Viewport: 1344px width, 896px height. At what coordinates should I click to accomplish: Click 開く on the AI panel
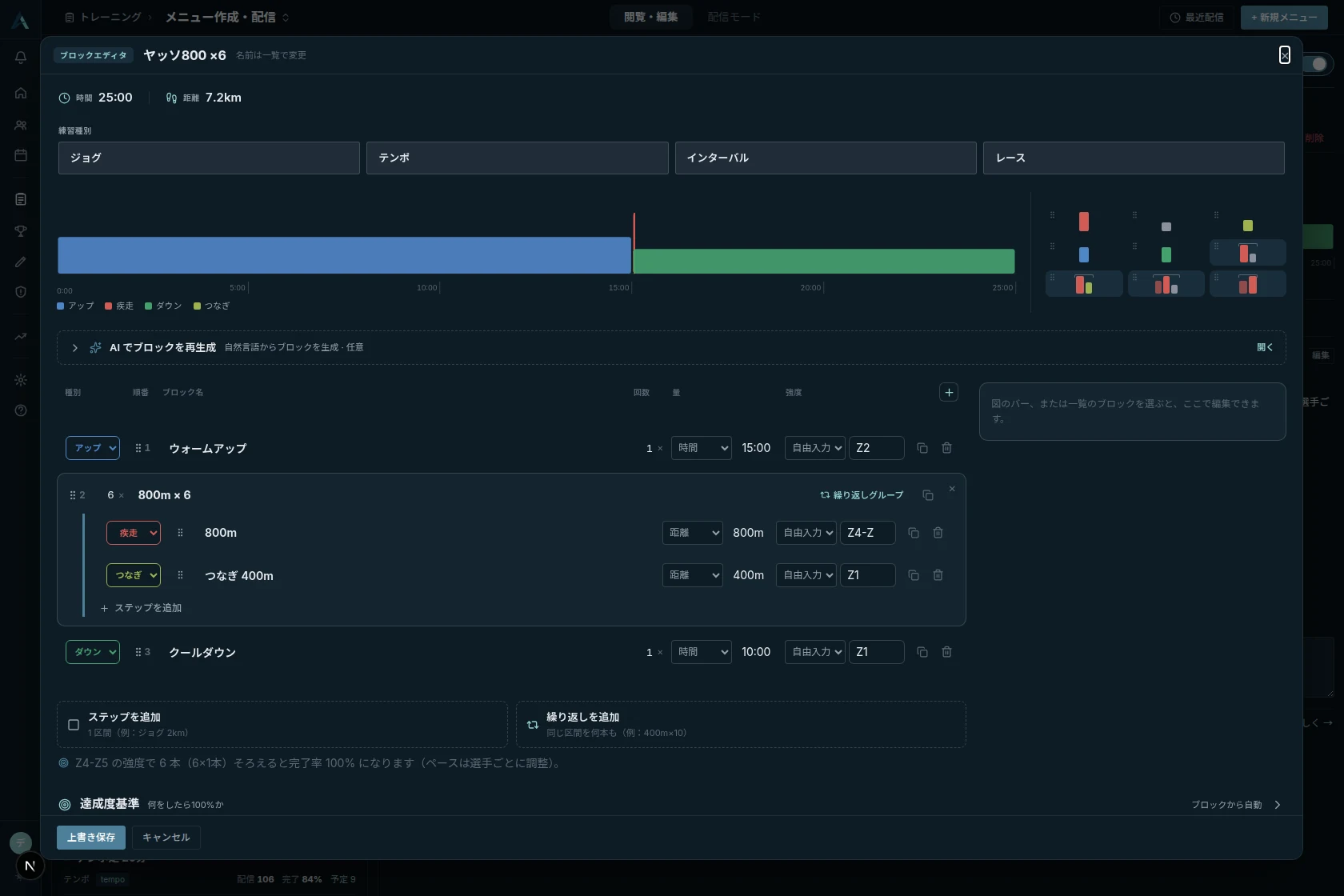[1265, 347]
